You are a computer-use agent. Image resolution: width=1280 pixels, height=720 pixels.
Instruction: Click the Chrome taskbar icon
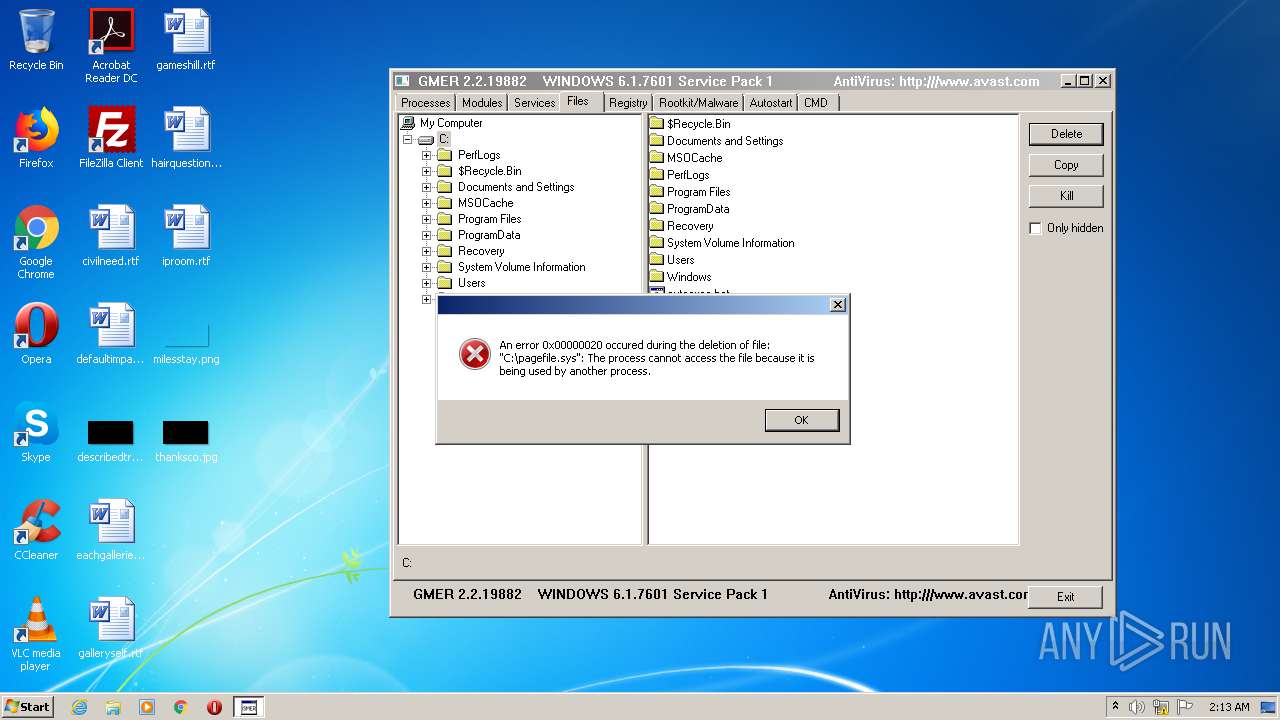coord(180,707)
